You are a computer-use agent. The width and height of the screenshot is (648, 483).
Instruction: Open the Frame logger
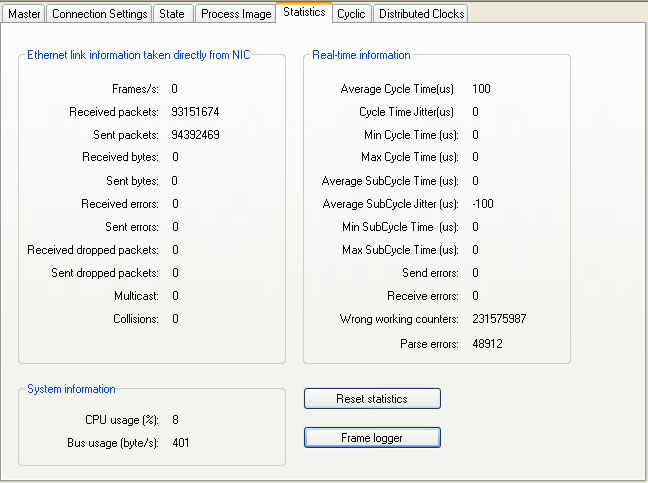(x=372, y=437)
